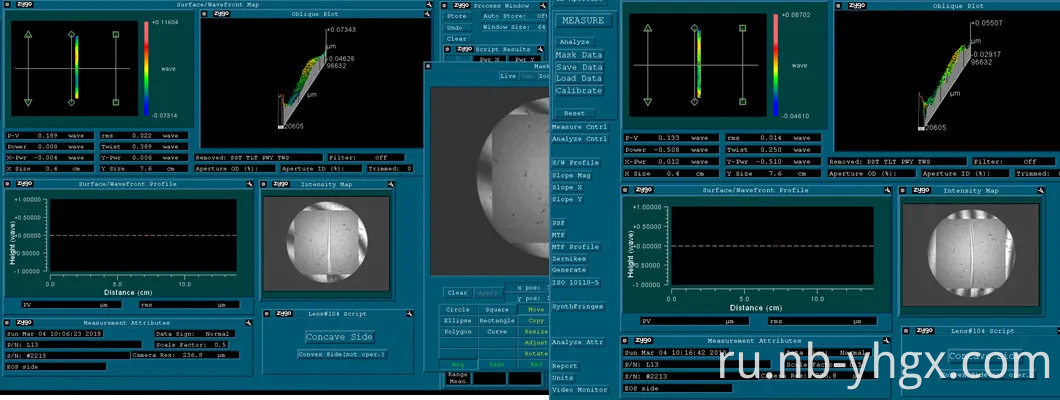Select the Acq mask mode

(457, 364)
